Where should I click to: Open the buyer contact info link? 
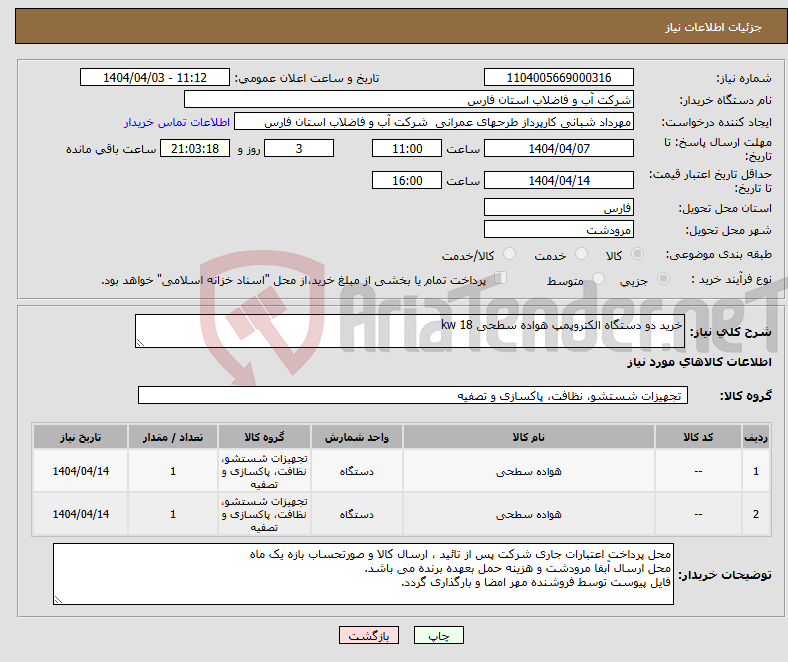point(177,122)
